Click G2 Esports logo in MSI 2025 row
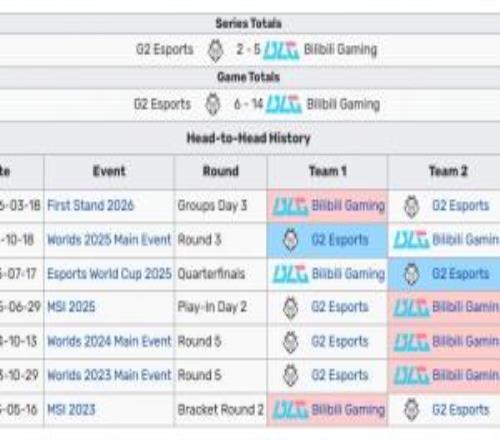This screenshot has width=500, height=440. [290, 307]
